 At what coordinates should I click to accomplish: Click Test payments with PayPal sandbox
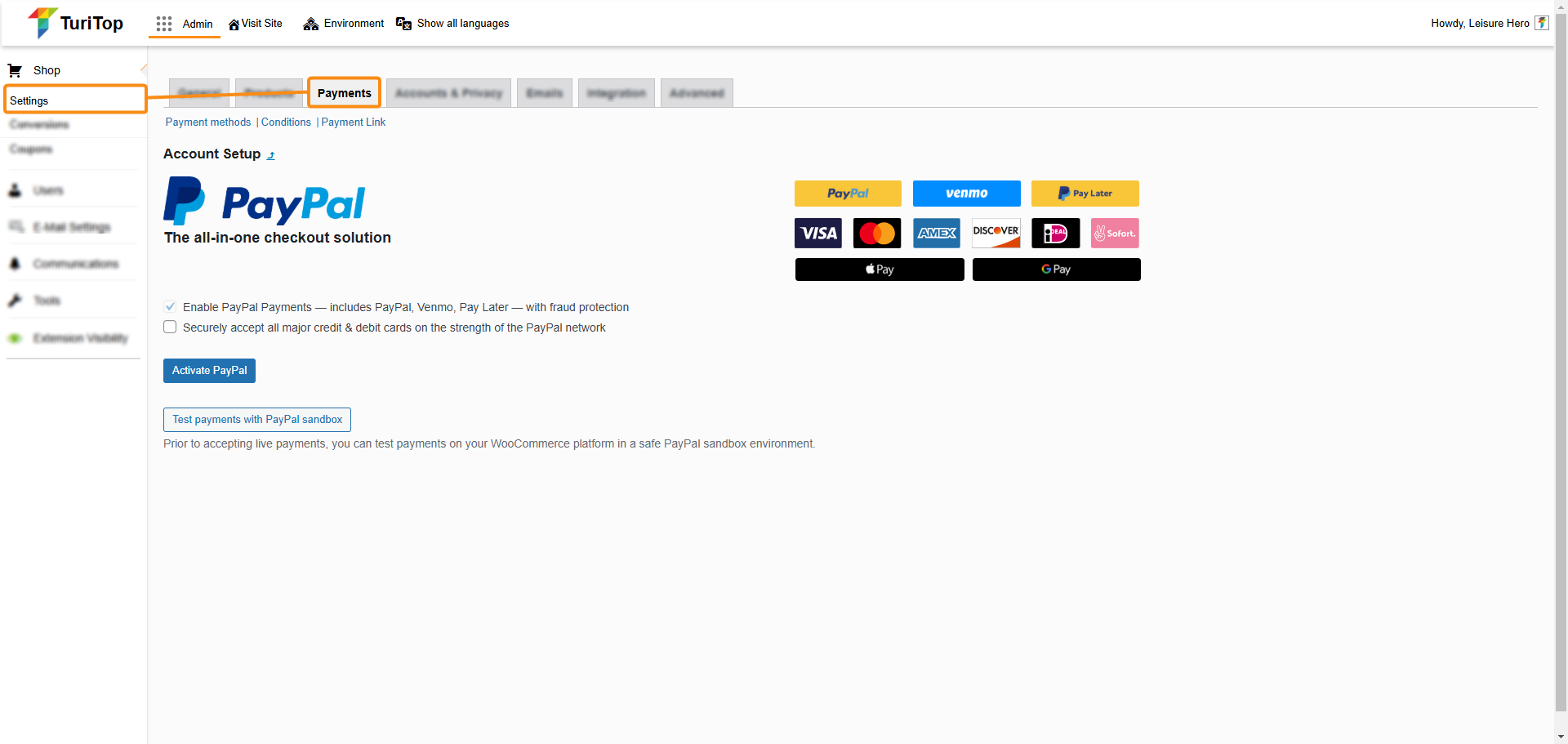(x=257, y=420)
